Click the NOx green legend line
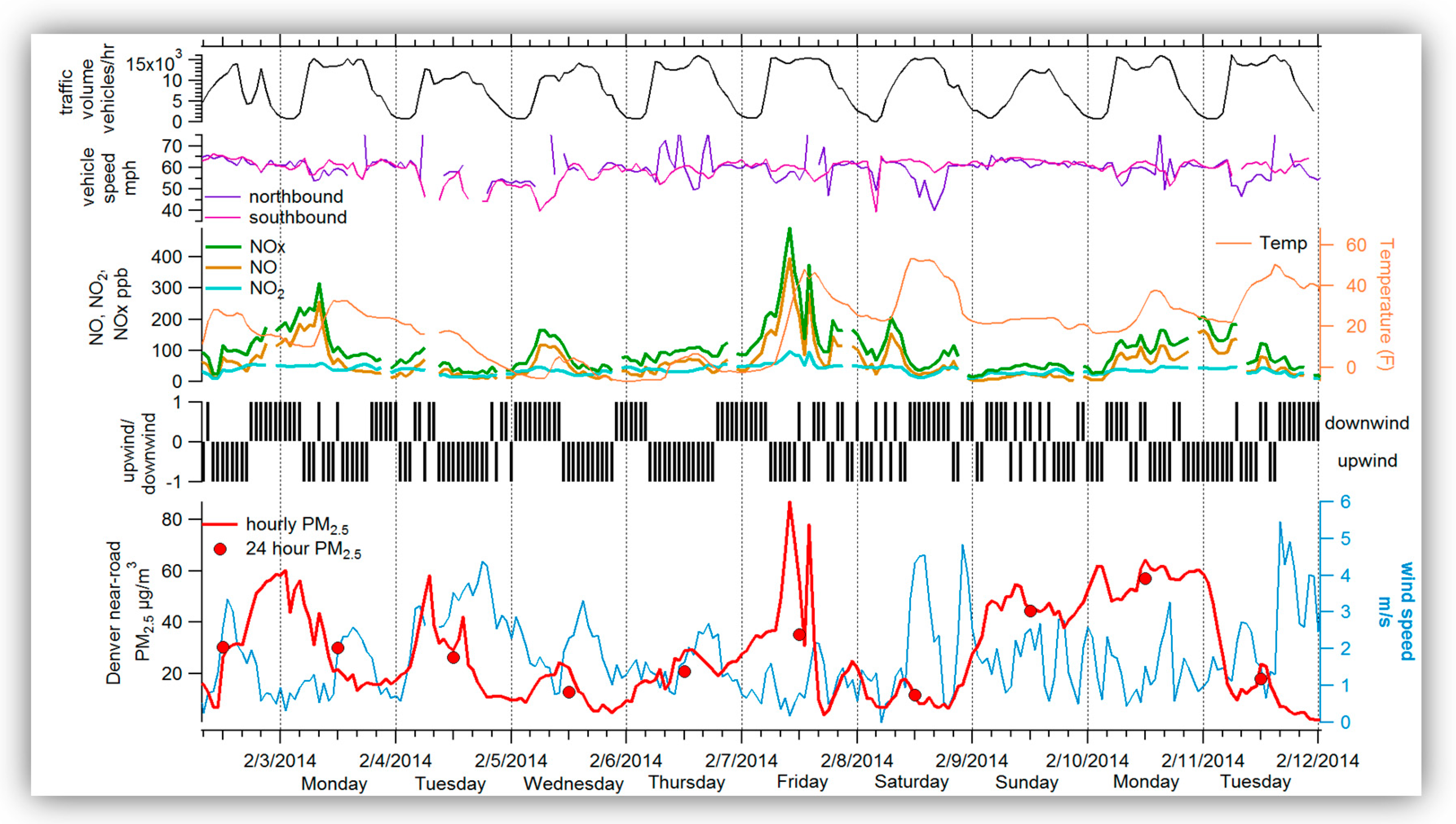The width and height of the screenshot is (1456, 824). coord(223,247)
